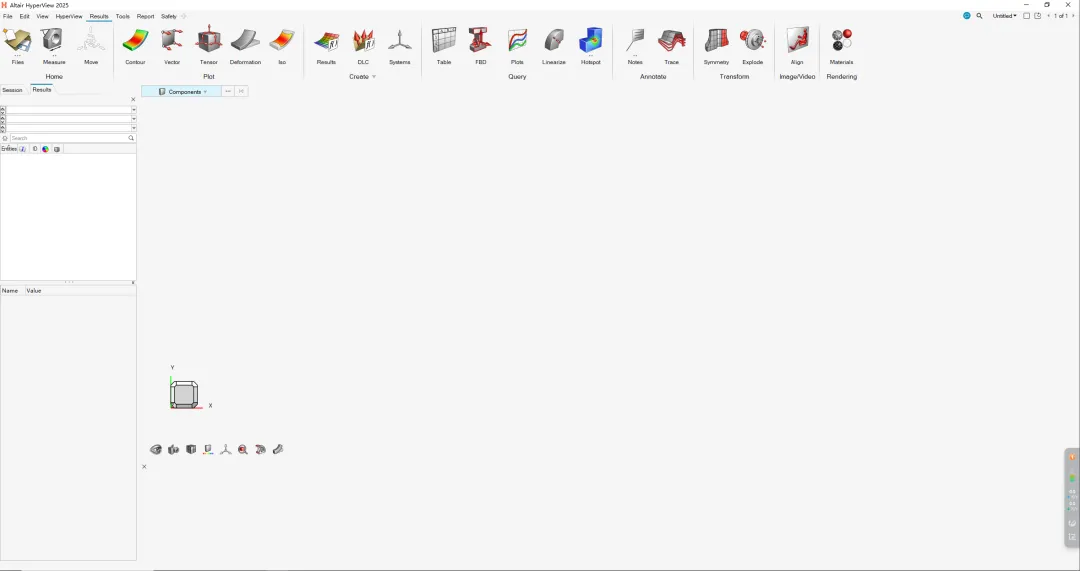Expand the second result dropdown in browser

click(x=134, y=118)
